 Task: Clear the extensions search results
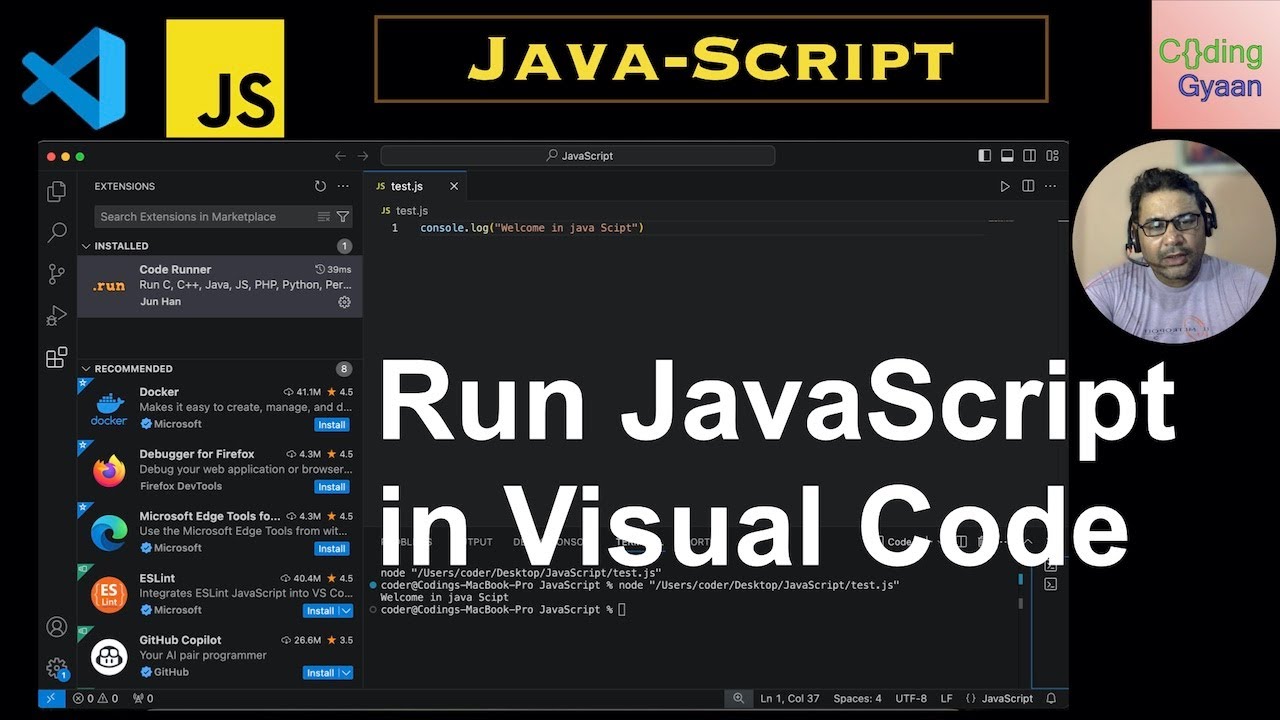[x=323, y=216]
